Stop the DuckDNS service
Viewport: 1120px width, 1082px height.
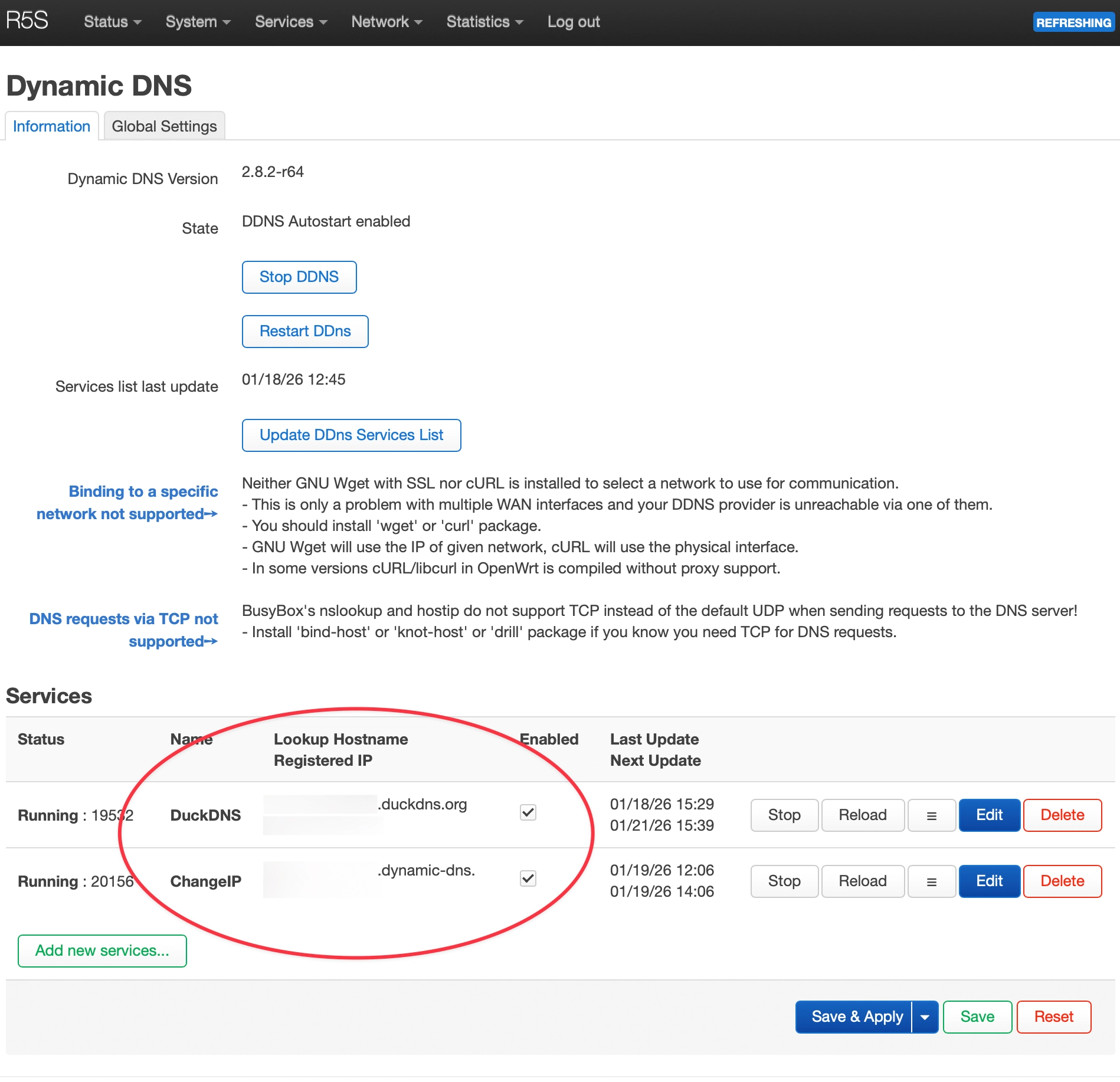click(784, 815)
